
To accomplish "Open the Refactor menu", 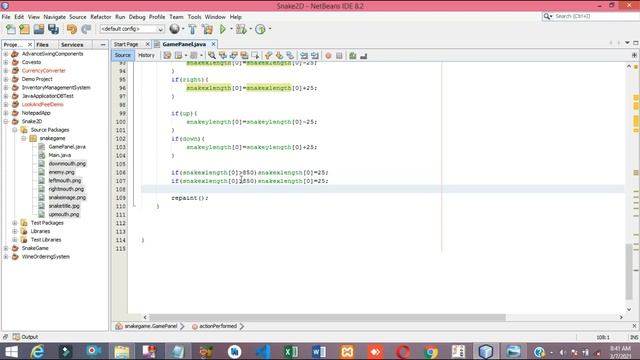I will pyautogui.click(x=100, y=17).
